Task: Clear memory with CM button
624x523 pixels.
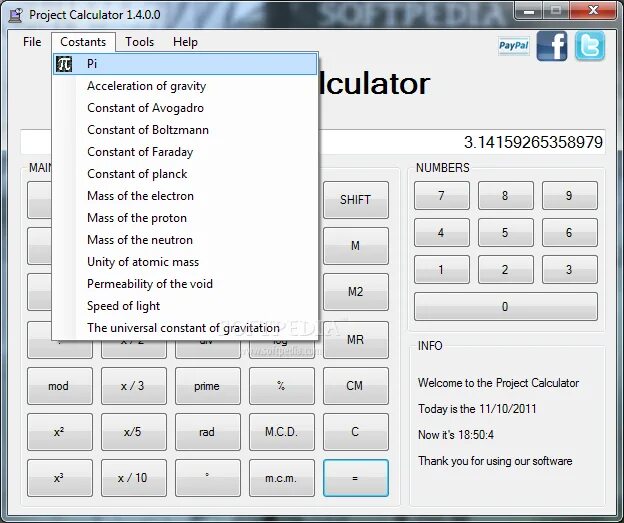Action: click(x=356, y=386)
